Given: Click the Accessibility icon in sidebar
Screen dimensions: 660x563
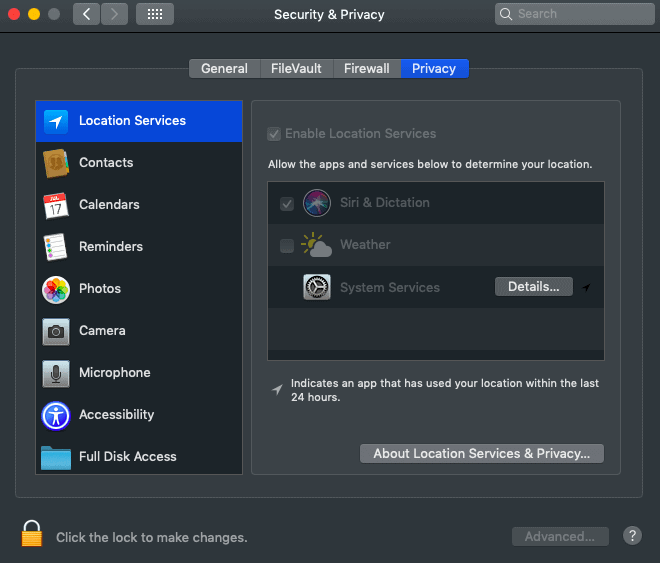Looking at the screenshot, I should (56, 416).
